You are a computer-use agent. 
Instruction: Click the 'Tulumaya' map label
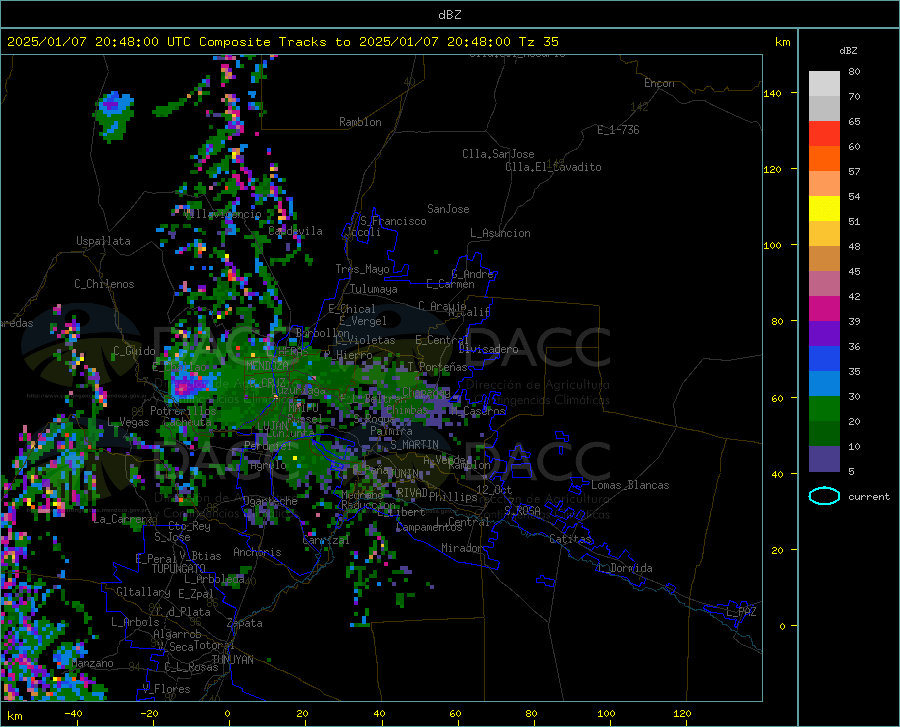click(374, 289)
